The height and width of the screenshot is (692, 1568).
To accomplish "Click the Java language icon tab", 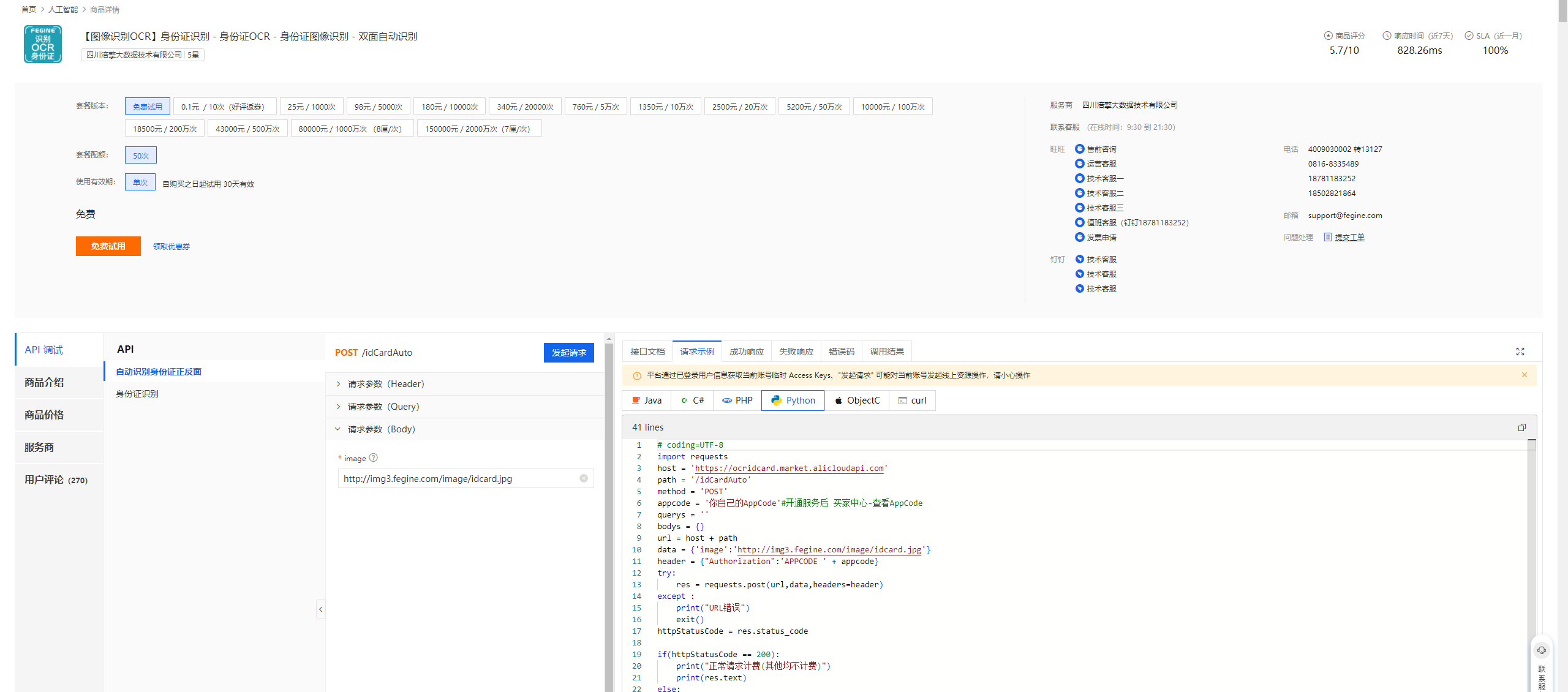I will click(x=651, y=401).
